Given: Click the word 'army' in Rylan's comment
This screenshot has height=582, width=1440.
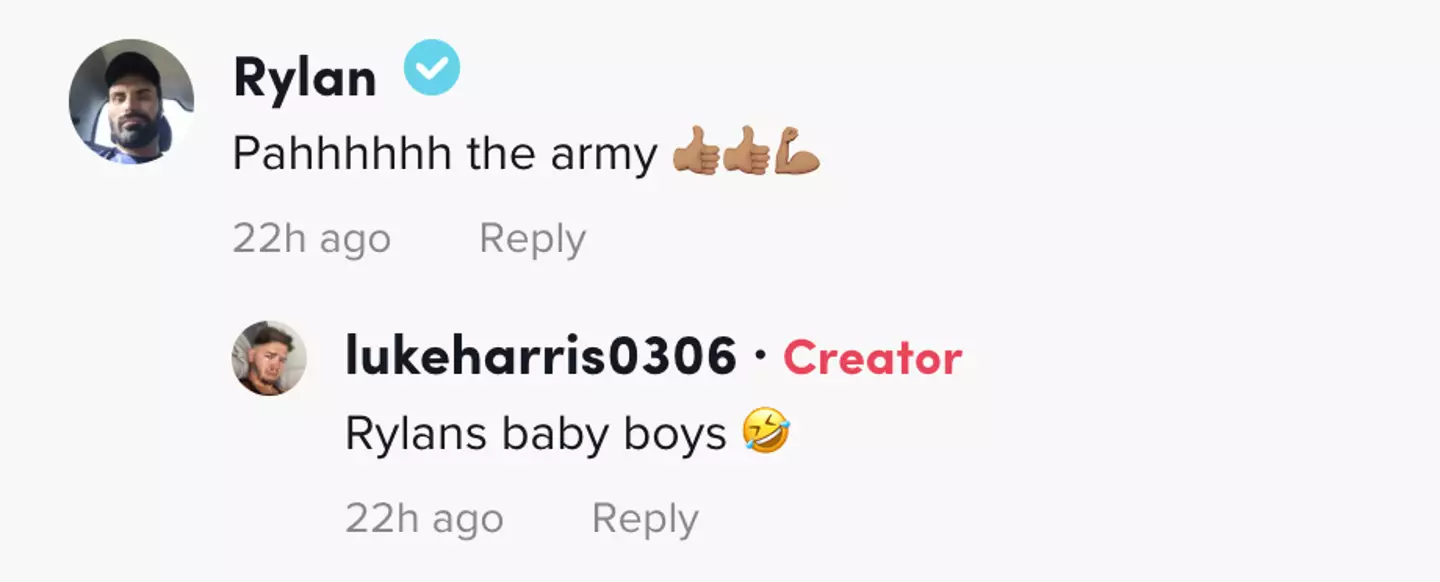Looking at the screenshot, I should 603,157.
